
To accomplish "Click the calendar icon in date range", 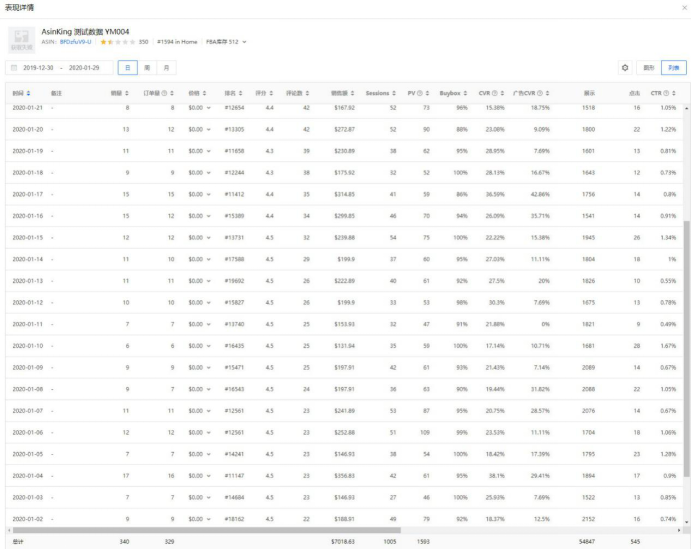I will 15,68.
